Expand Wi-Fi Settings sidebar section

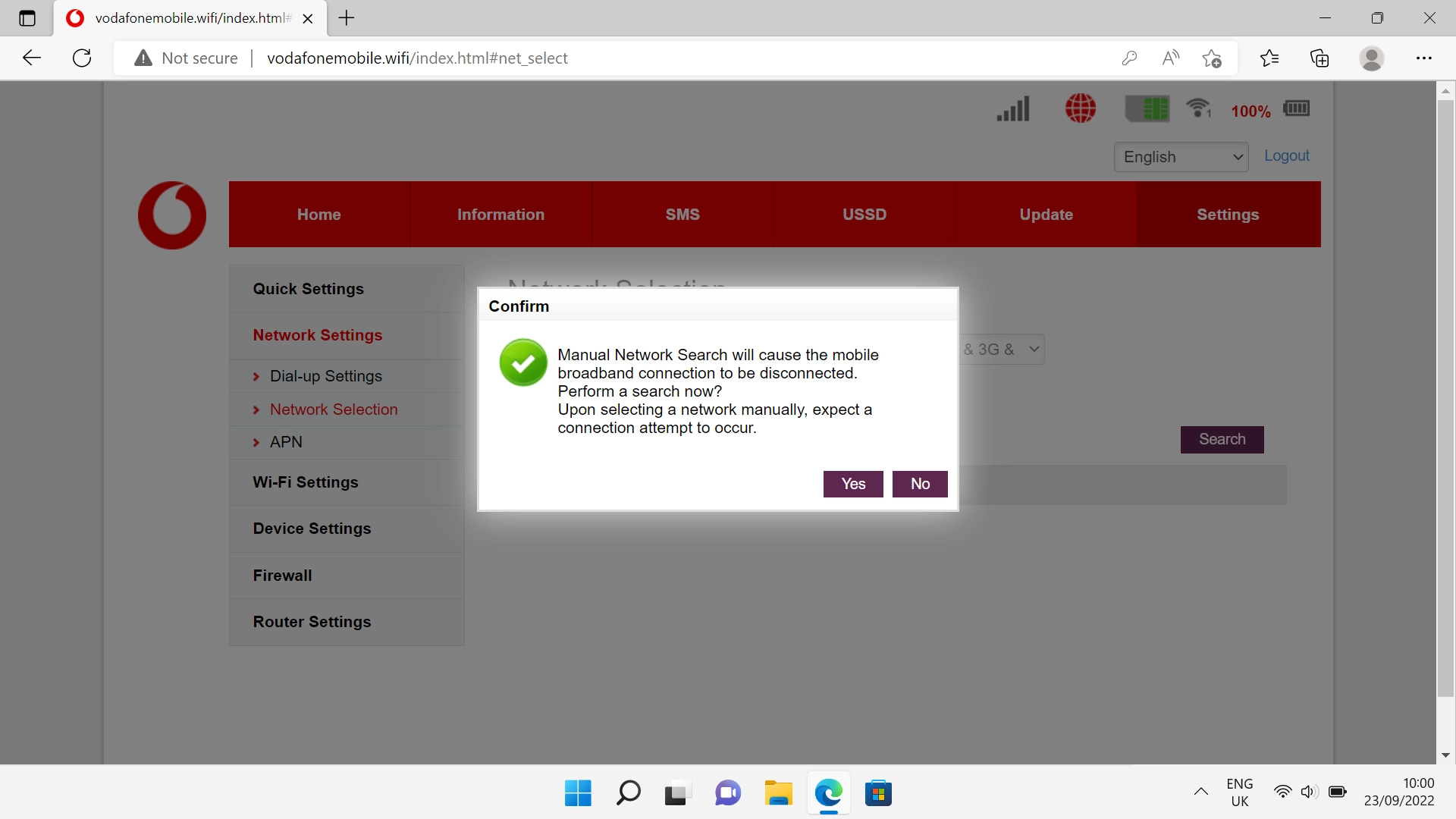coord(306,482)
